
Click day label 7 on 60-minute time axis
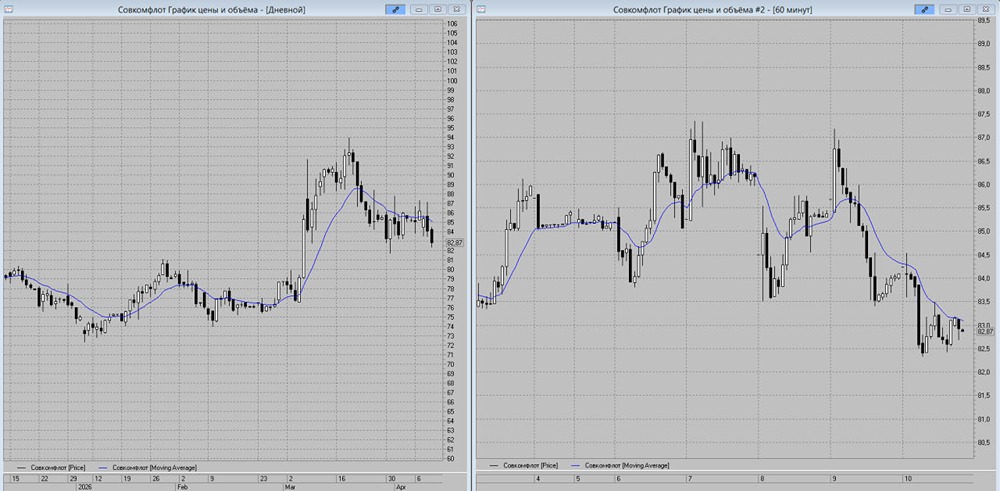coord(689,478)
